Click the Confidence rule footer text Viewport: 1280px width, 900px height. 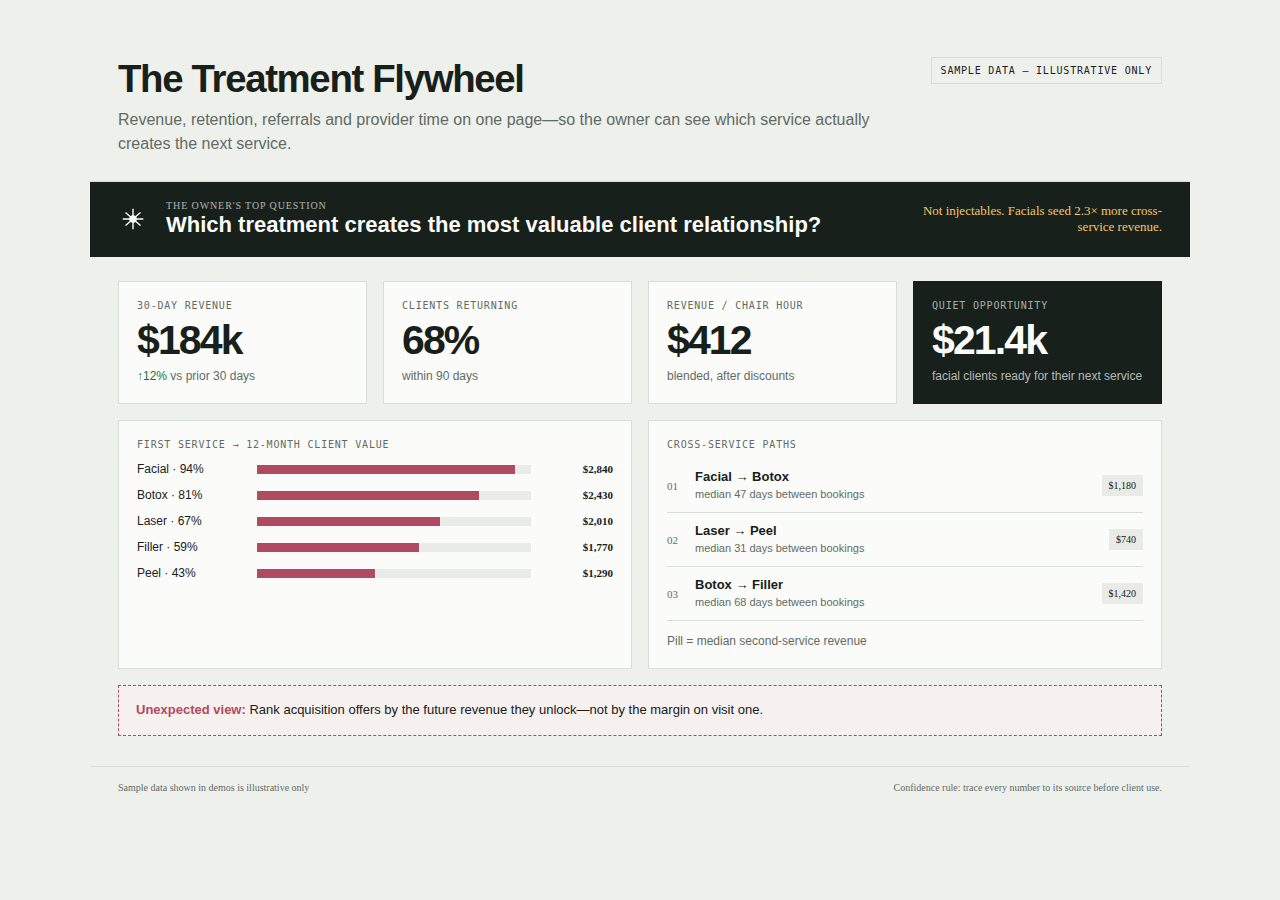(x=1028, y=788)
